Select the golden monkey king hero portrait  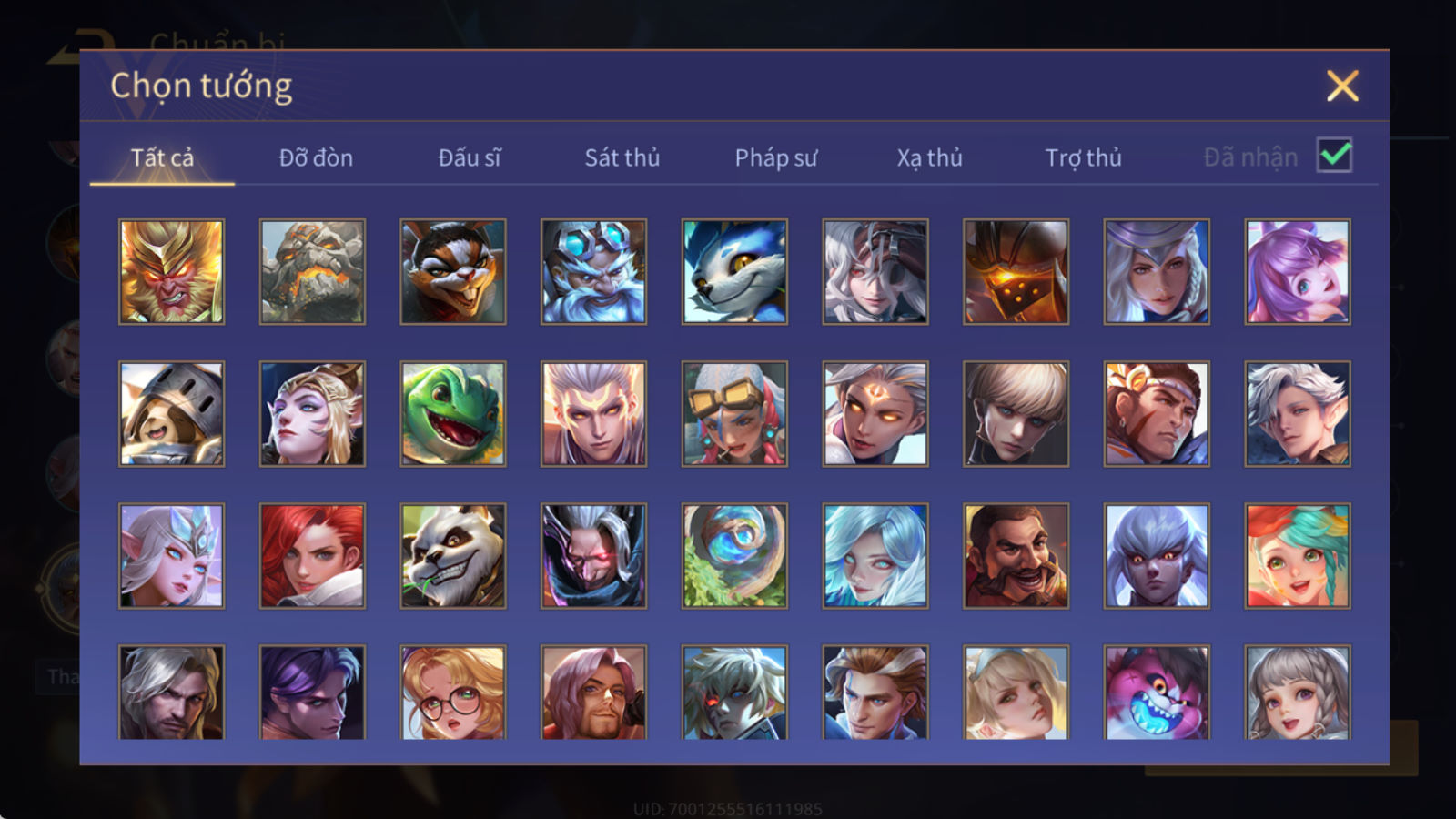(171, 271)
